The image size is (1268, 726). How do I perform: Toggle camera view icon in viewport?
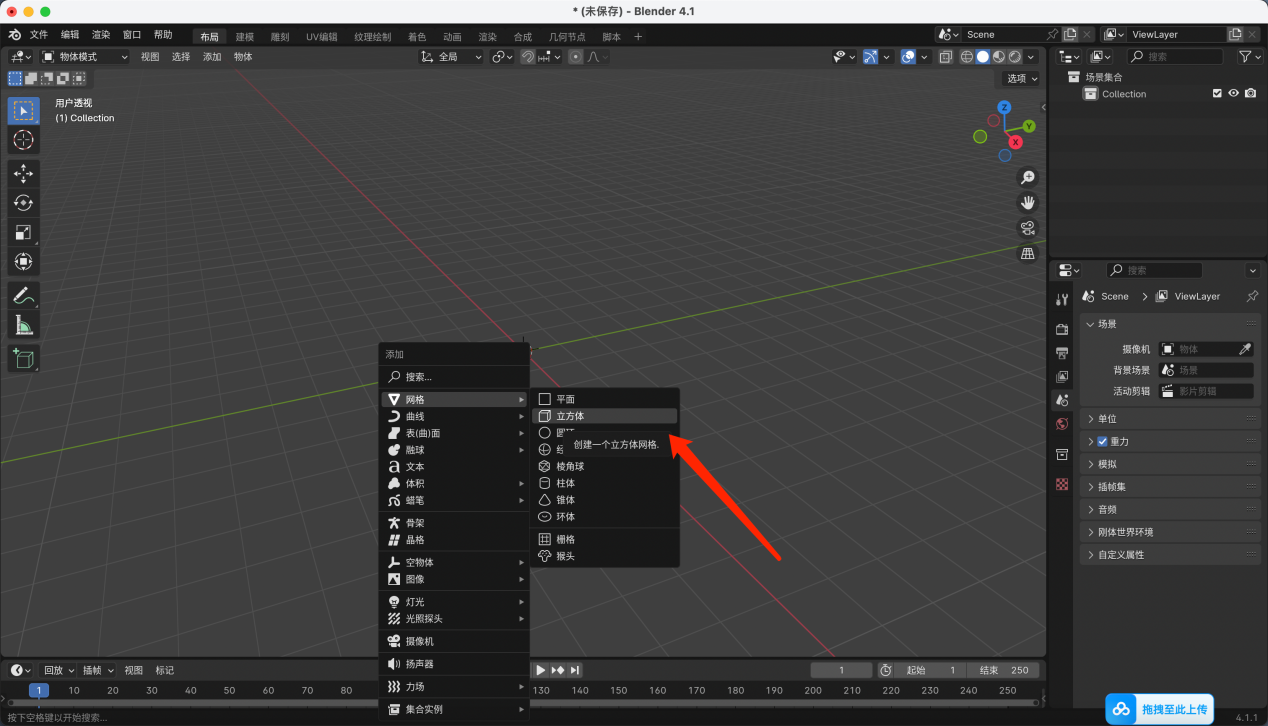click(1027, 228)
